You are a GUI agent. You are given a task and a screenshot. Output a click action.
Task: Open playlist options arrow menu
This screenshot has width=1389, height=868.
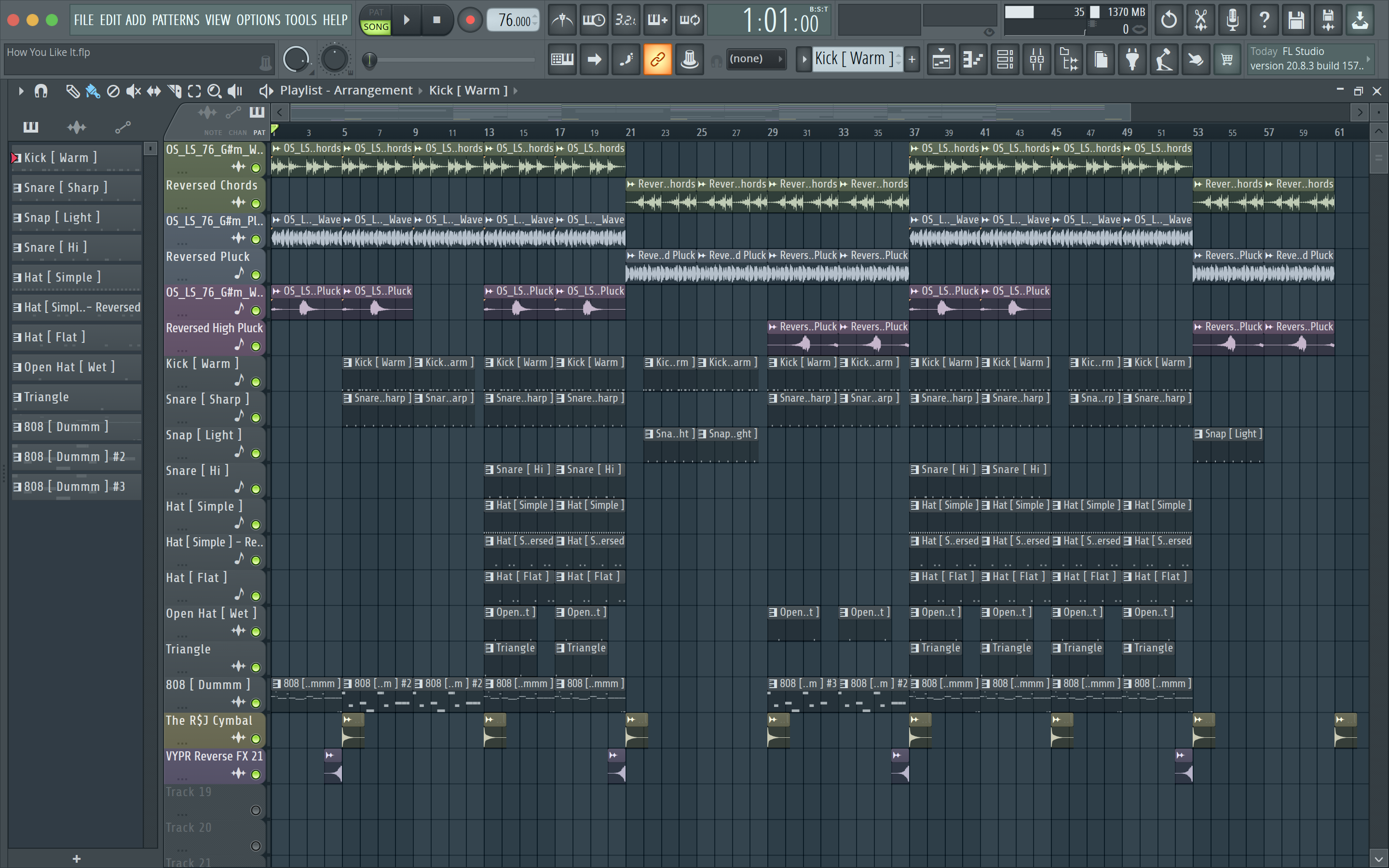pos(21,91)
